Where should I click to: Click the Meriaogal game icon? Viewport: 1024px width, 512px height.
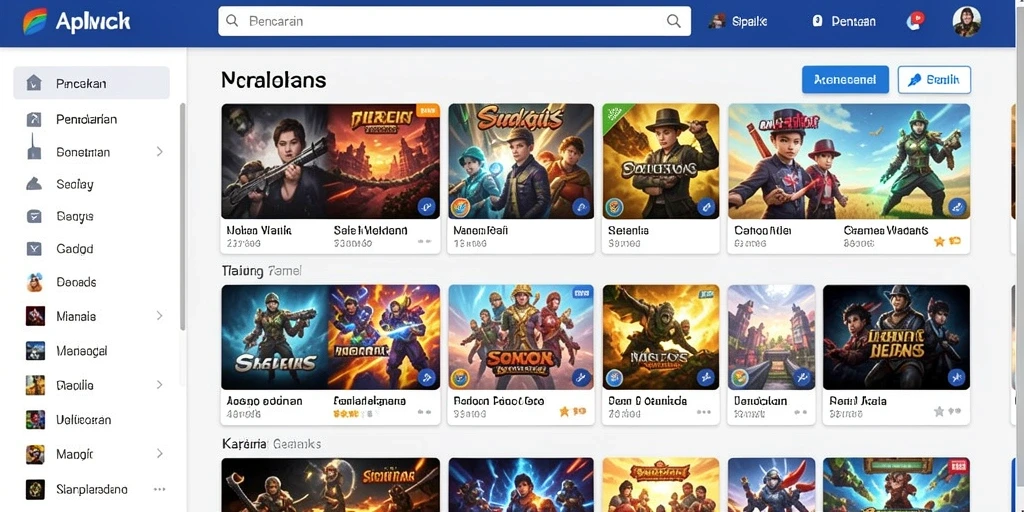coord(35,351)
